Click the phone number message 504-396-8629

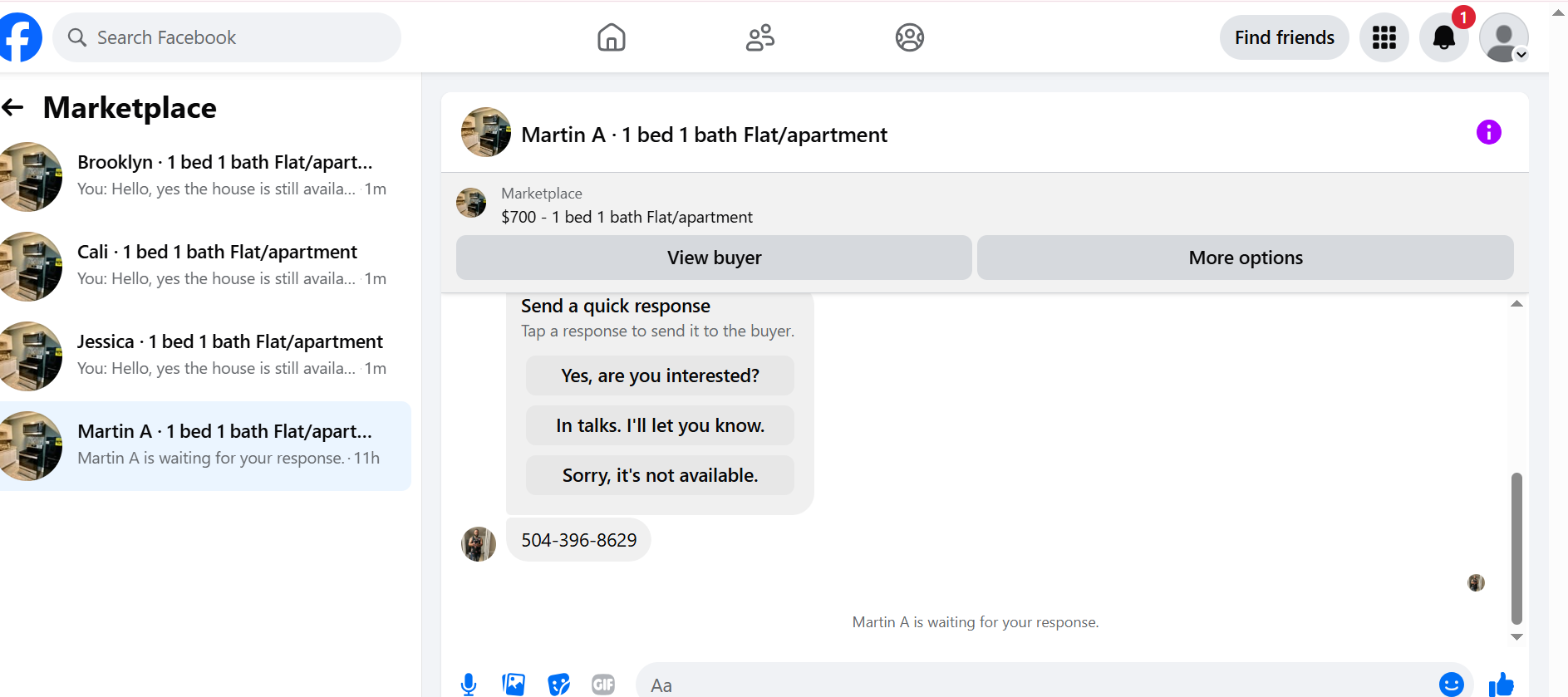pyautogui.click(x=579, y=540)
